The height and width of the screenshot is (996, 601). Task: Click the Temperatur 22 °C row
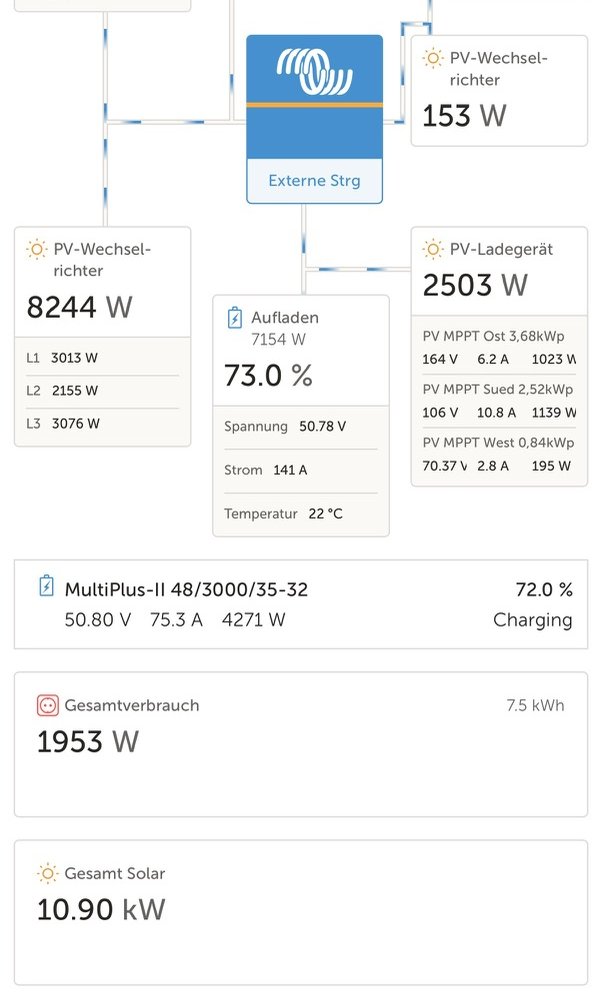[x=300, y=513]
